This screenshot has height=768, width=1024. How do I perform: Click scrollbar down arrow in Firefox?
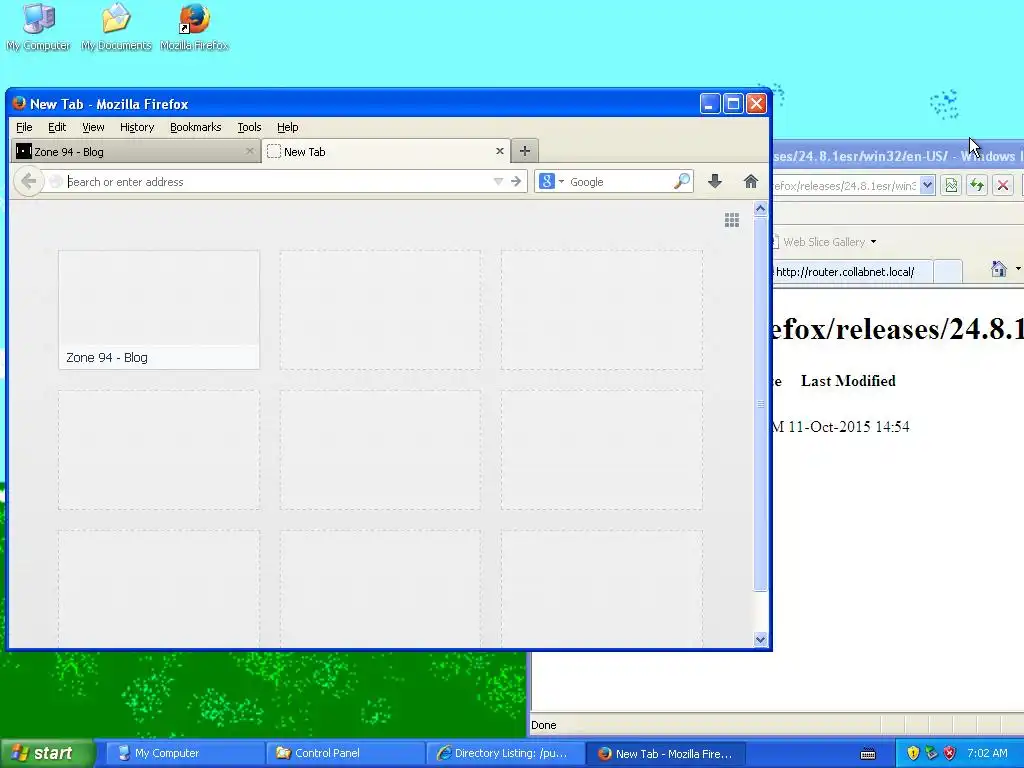click(x=760, y=639)
